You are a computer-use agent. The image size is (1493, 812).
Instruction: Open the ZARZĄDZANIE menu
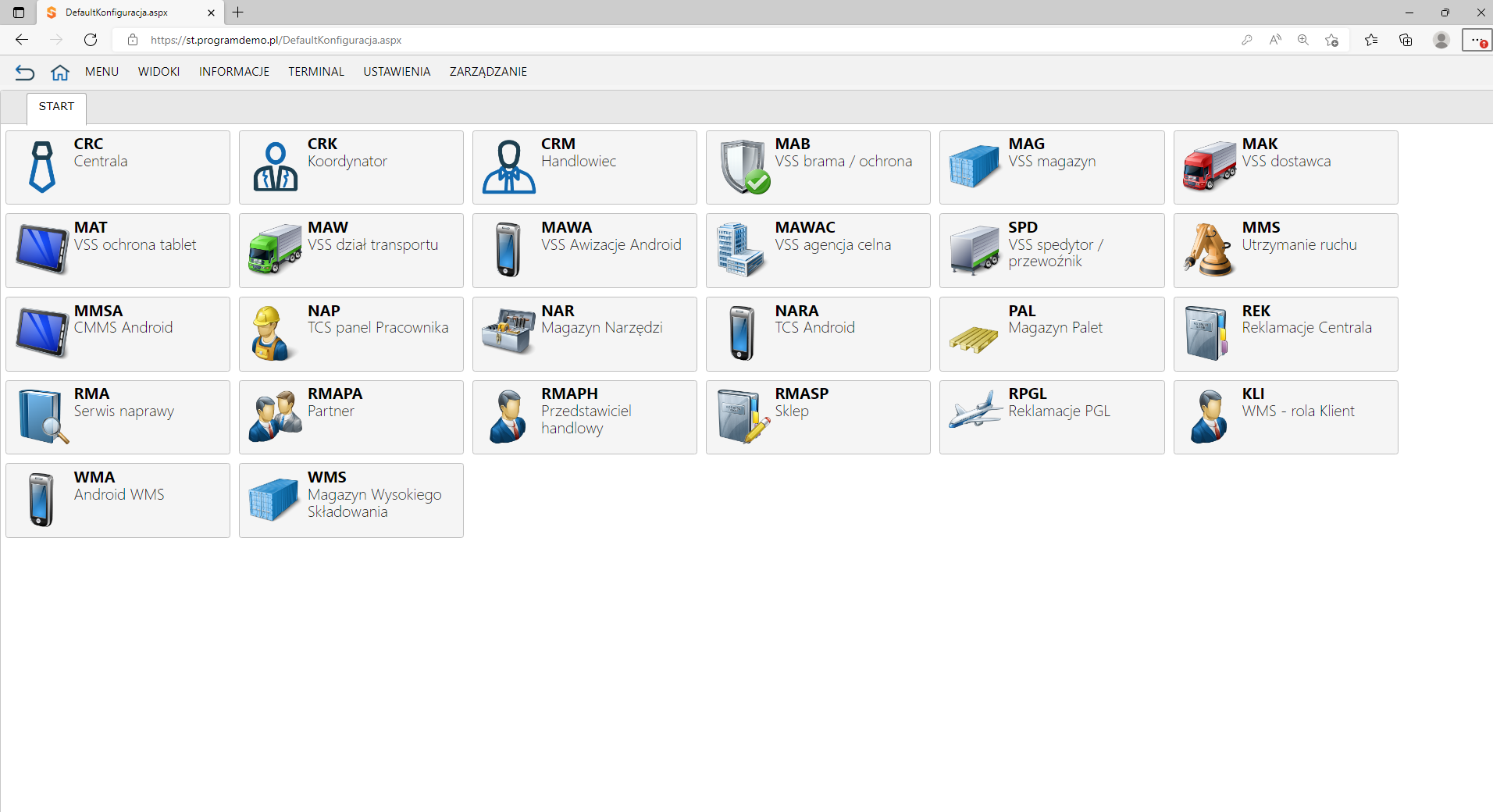[x=488, y=72]
